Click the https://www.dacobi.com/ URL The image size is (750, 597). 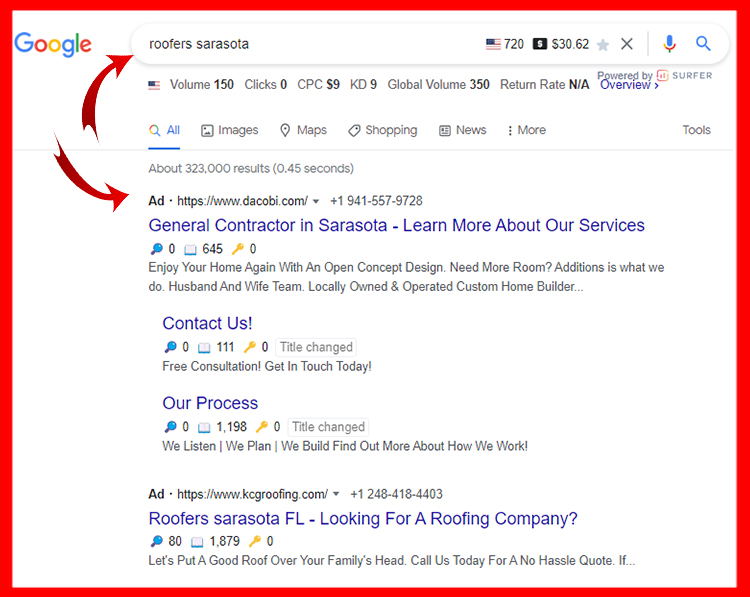pos(243,201)
